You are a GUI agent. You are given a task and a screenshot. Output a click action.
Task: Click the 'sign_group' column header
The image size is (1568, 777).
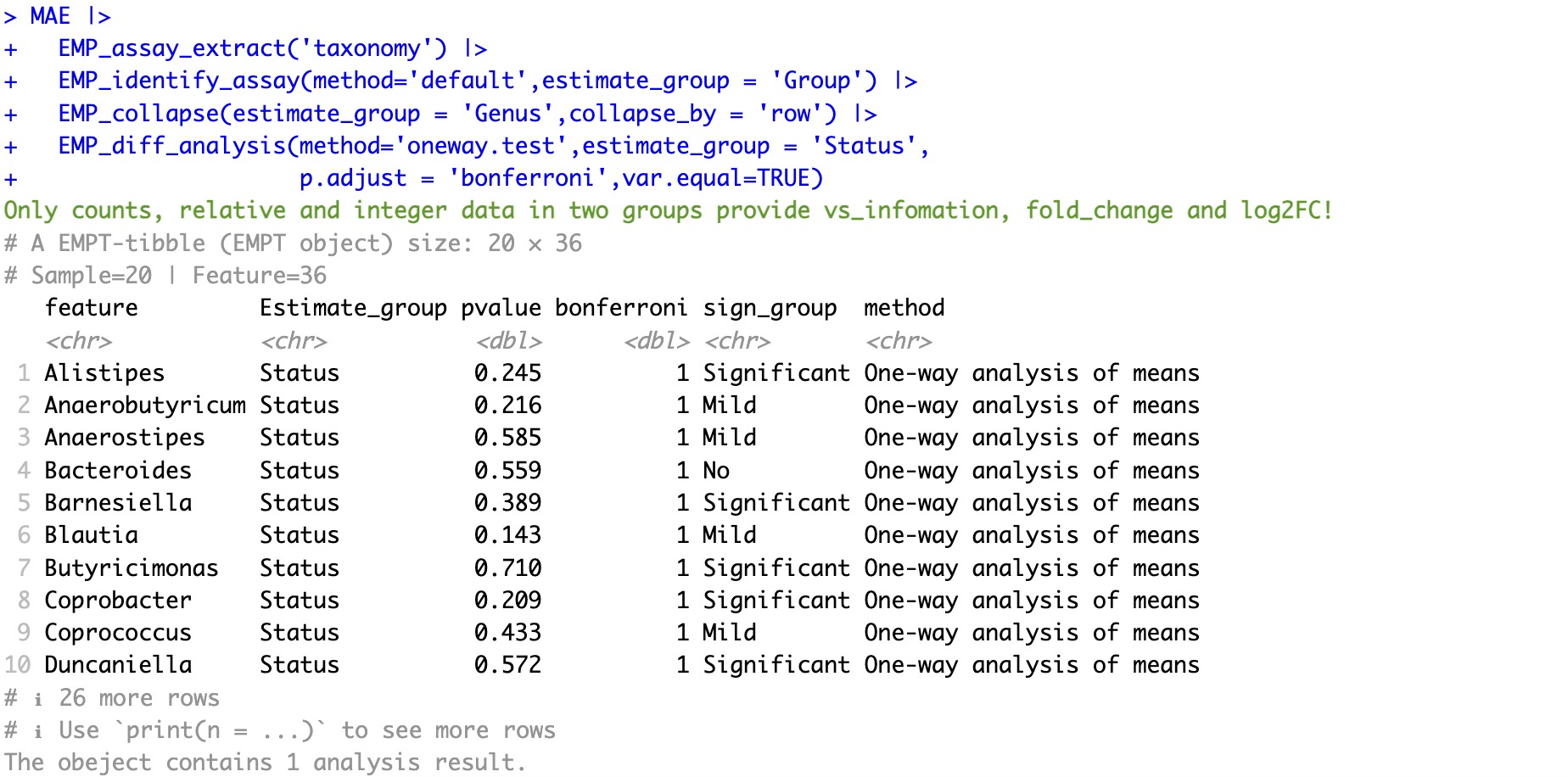tap(770, 308)
